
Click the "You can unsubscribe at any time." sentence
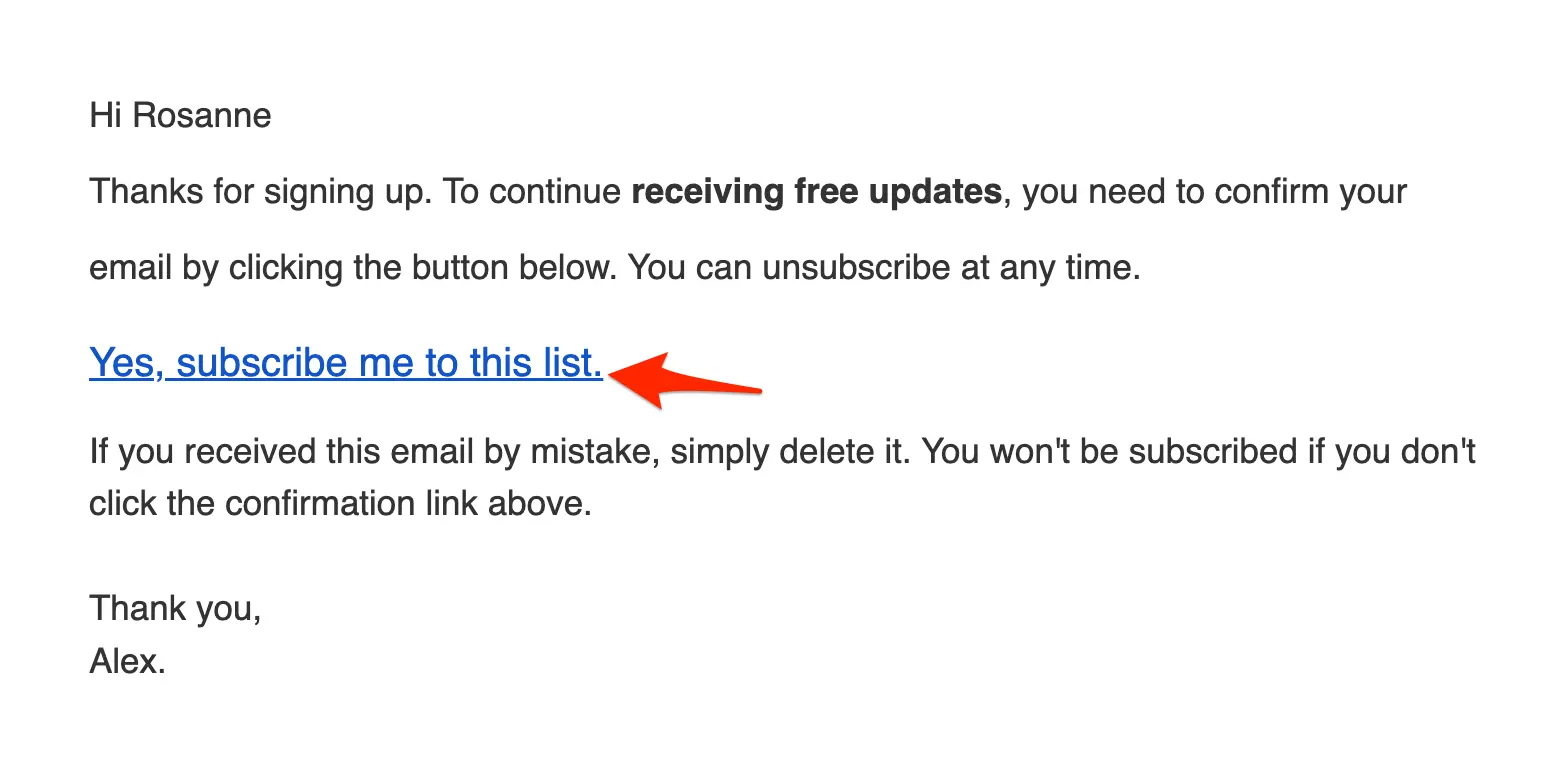pyautogui.click(x=883, y=268)
